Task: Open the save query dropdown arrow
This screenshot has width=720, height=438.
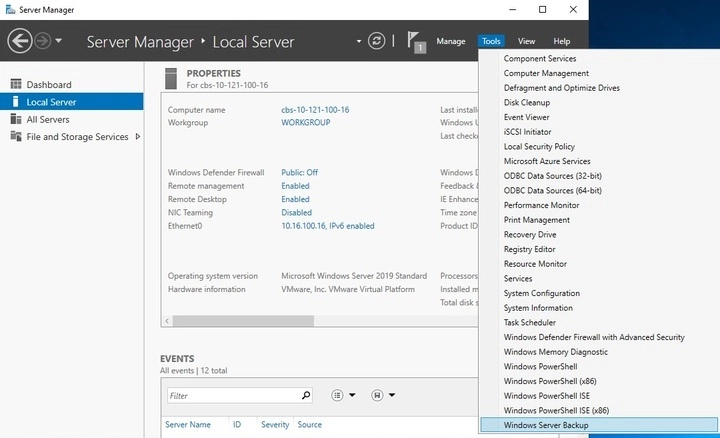Action: pyautogui.click(x=392, y=395)
